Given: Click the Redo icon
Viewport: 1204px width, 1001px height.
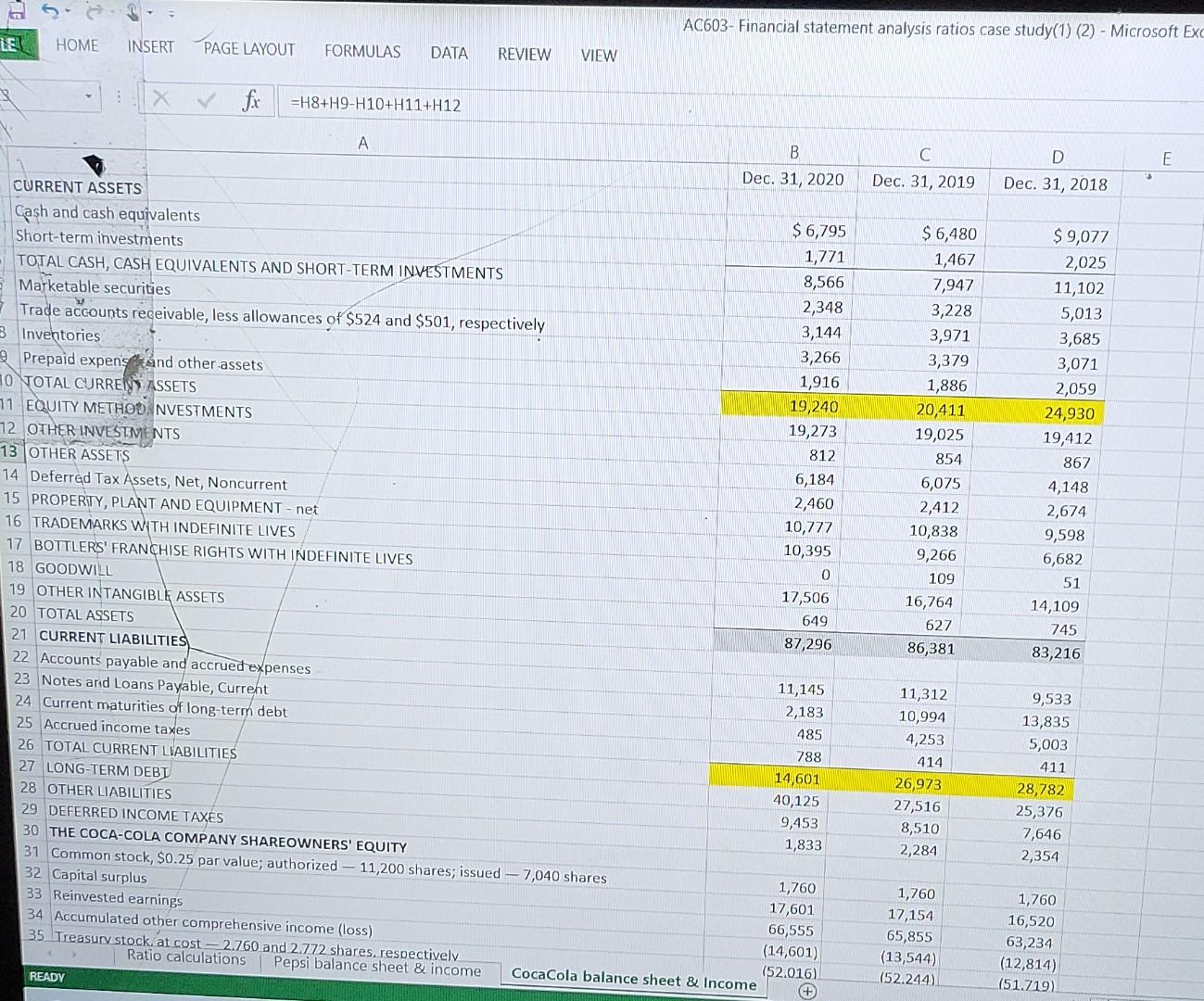Looking at the screenshot, I should tap(95, 10).
